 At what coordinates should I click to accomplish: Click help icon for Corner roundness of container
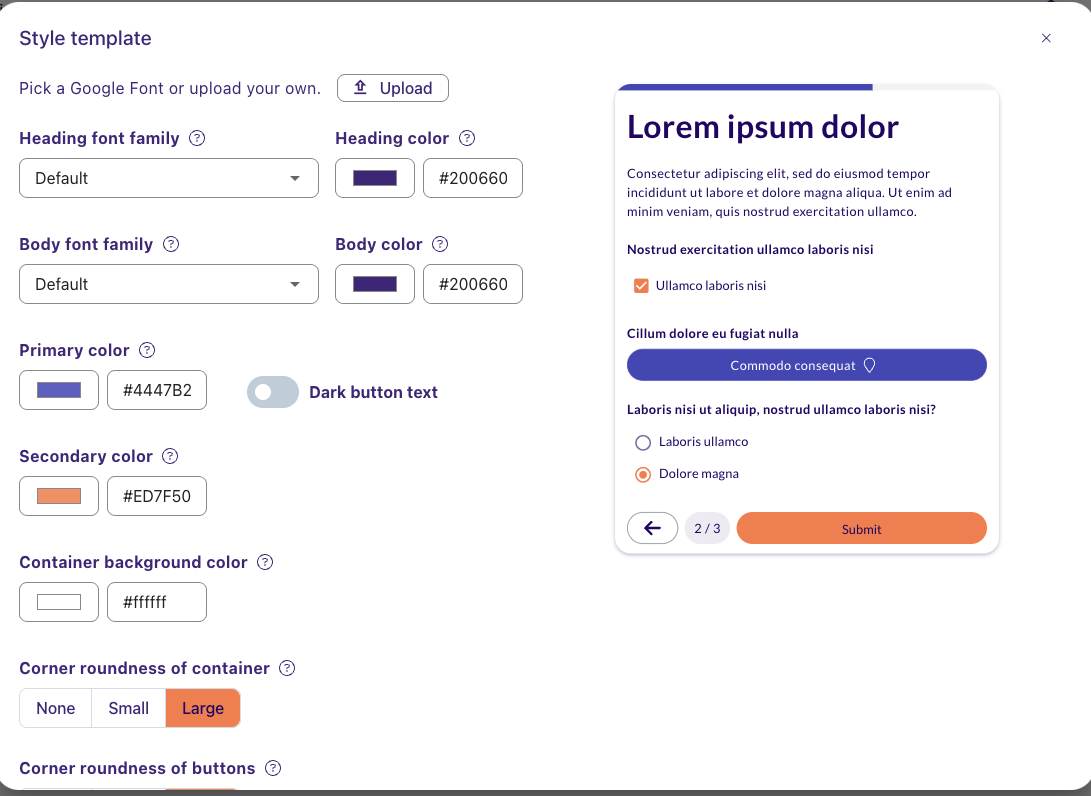pos(287,668)
